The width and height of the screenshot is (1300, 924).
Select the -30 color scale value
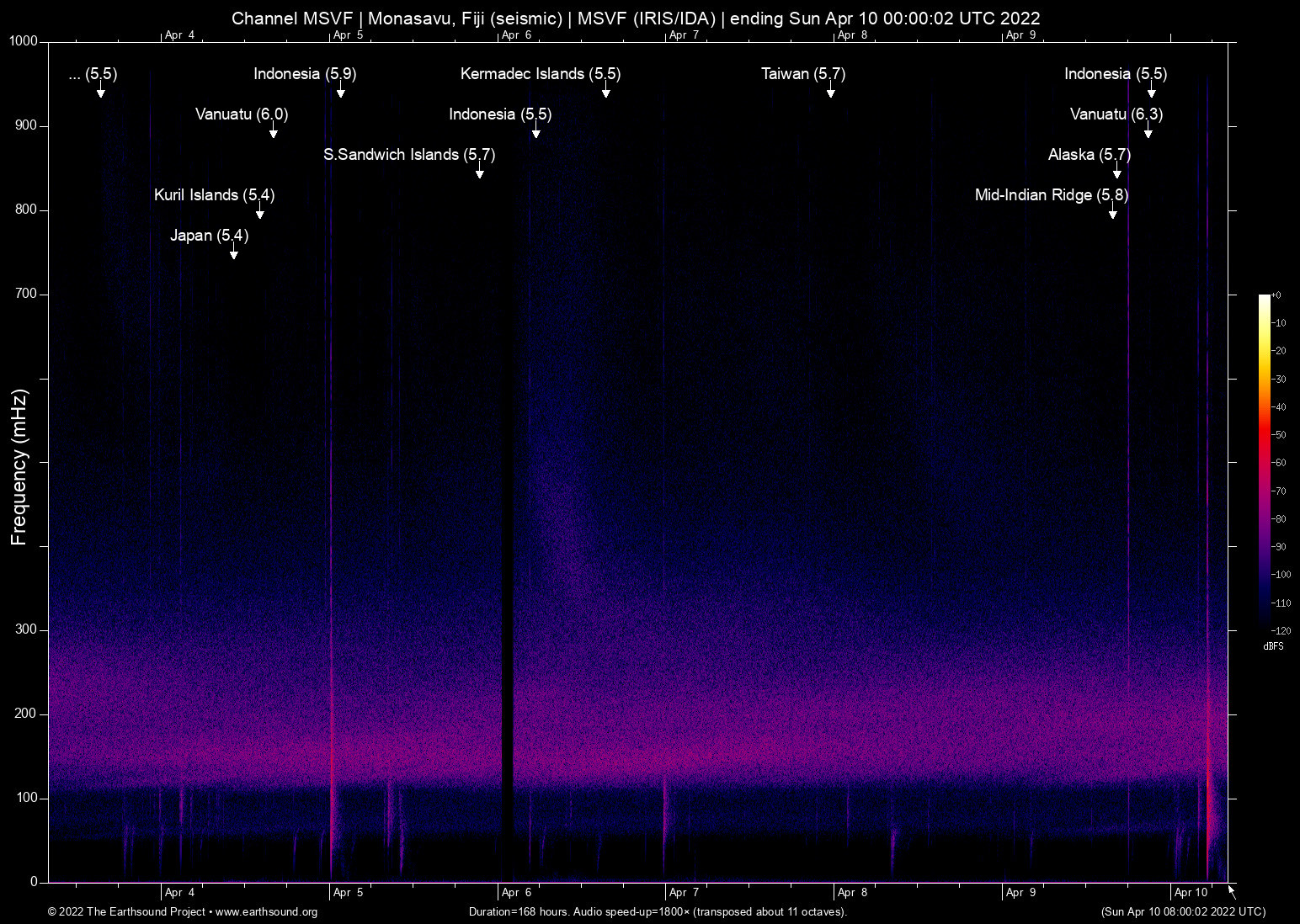(x=1279, y=380)
